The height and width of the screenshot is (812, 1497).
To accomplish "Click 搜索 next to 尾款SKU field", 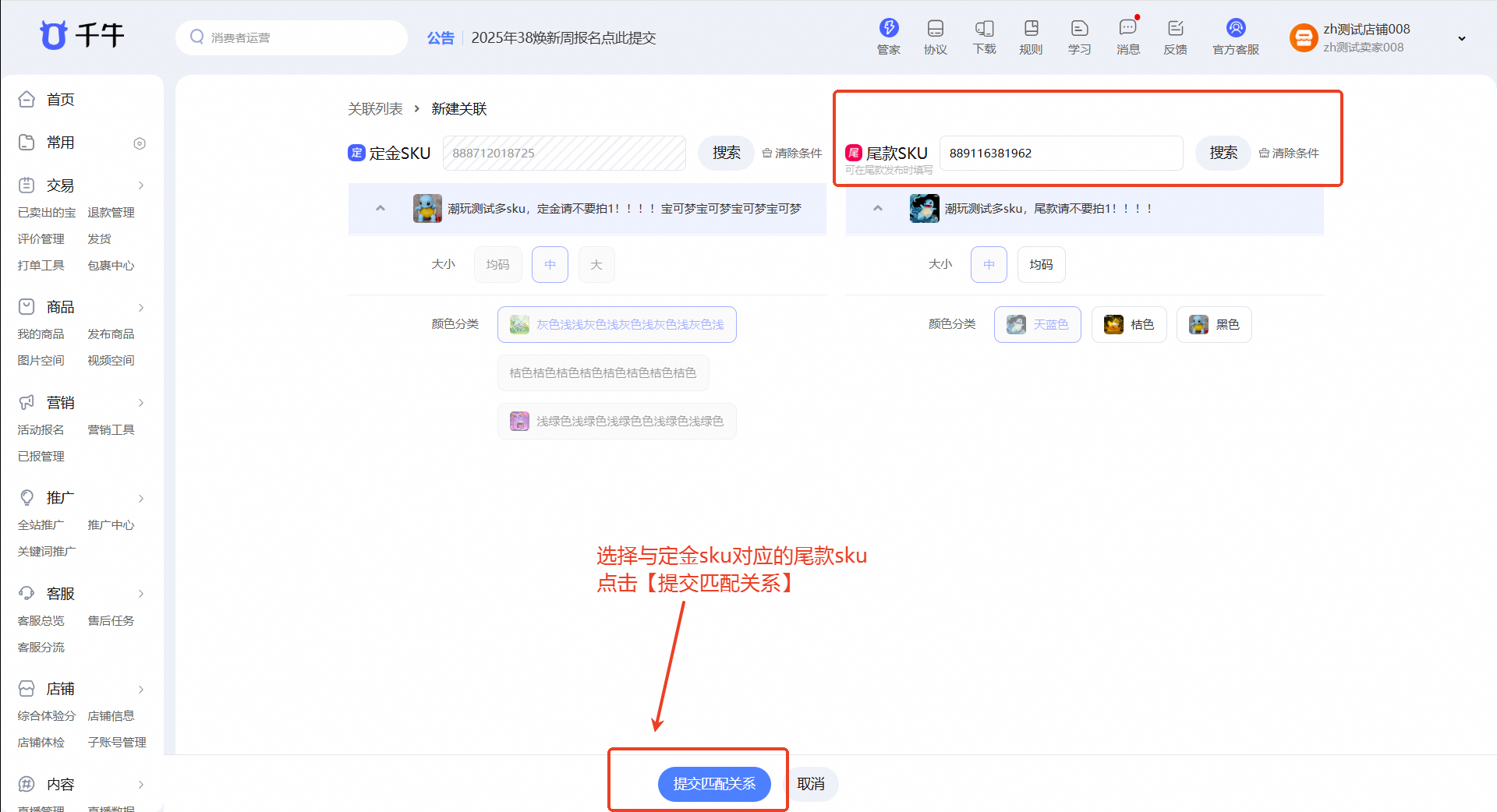I will 1223,153.
